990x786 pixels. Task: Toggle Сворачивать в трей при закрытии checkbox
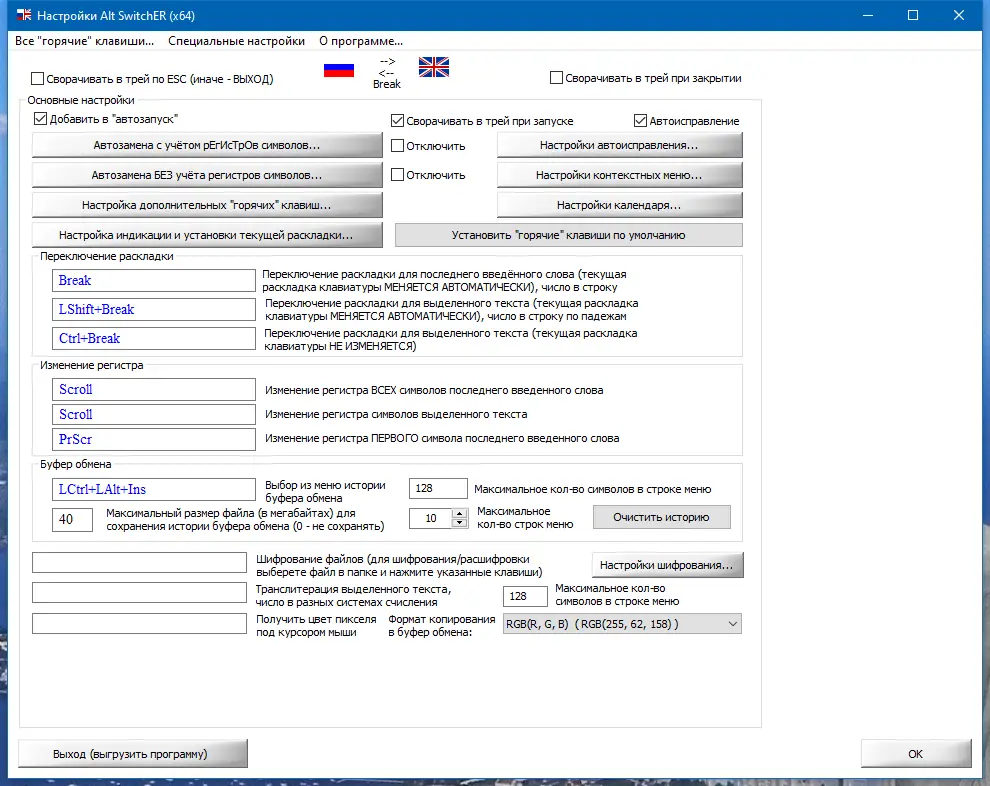pos(556,78)
